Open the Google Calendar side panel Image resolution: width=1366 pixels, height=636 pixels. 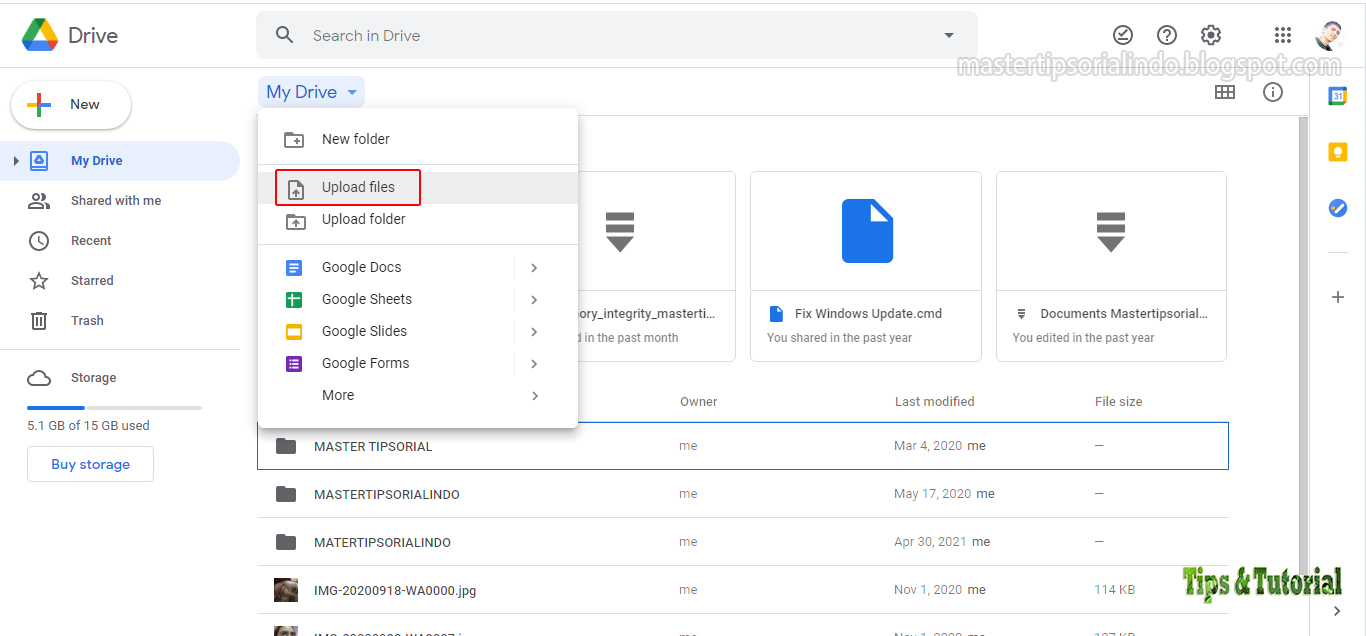[x=1338, y=95]
